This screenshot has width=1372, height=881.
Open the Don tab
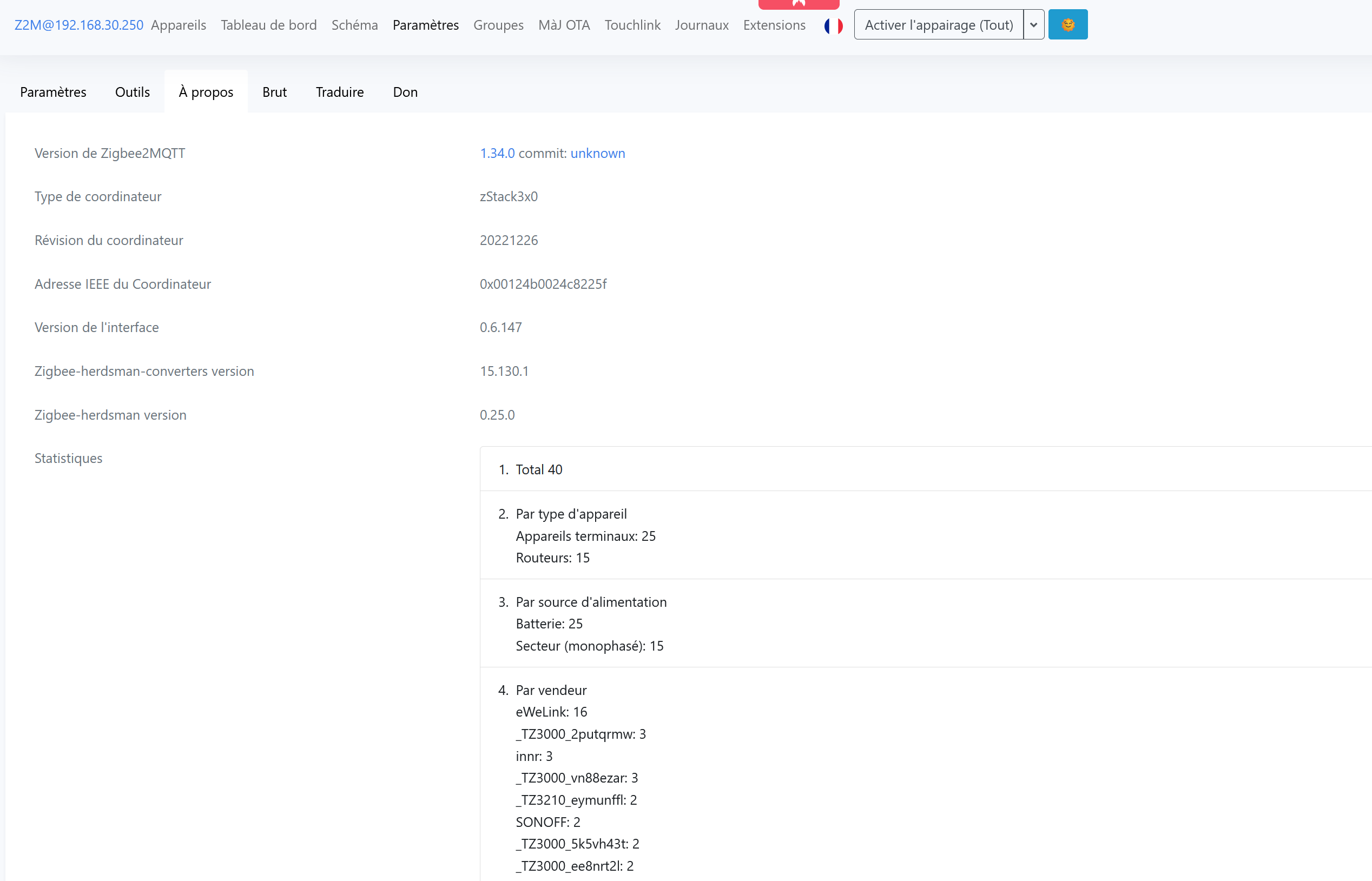[x=405, y=92]
